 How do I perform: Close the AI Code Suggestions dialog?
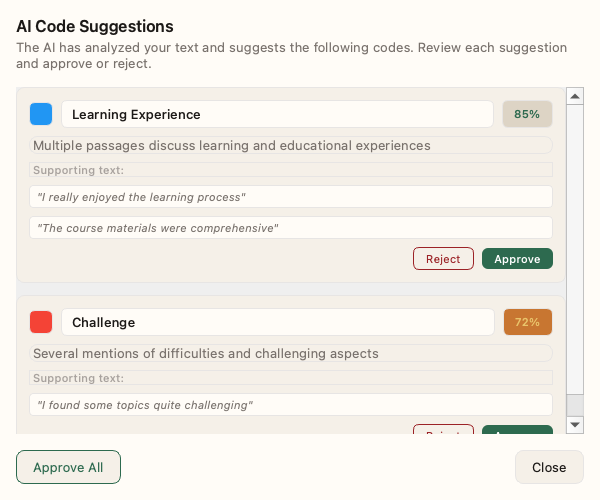coord(549,467)
